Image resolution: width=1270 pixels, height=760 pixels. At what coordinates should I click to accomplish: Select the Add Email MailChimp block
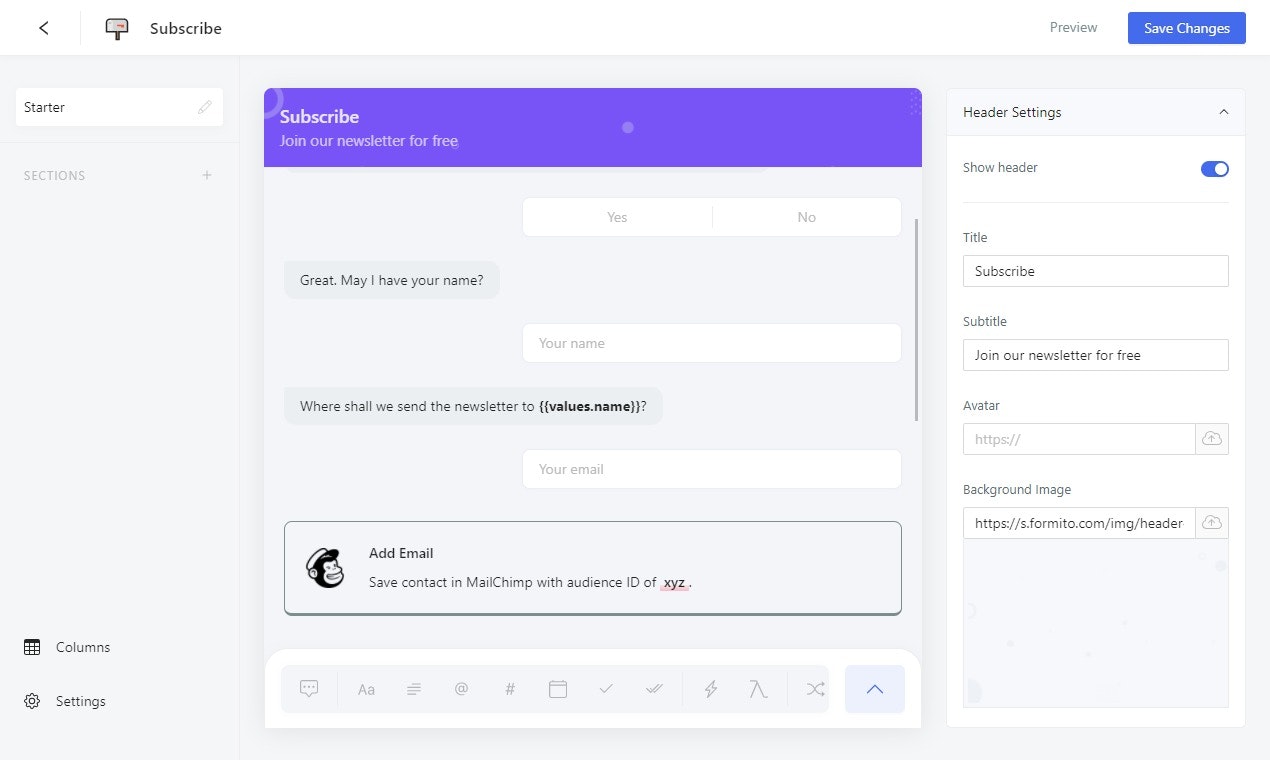tap(593, 568)
